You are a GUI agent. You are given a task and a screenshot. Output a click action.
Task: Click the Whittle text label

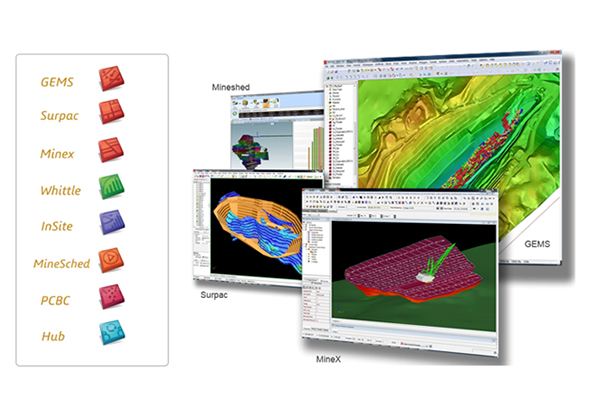click(61, 190)
